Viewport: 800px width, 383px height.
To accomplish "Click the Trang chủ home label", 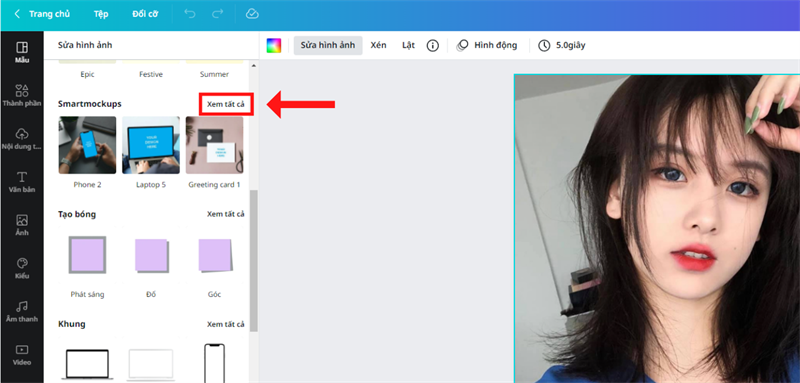I will [x=49, y=14].
